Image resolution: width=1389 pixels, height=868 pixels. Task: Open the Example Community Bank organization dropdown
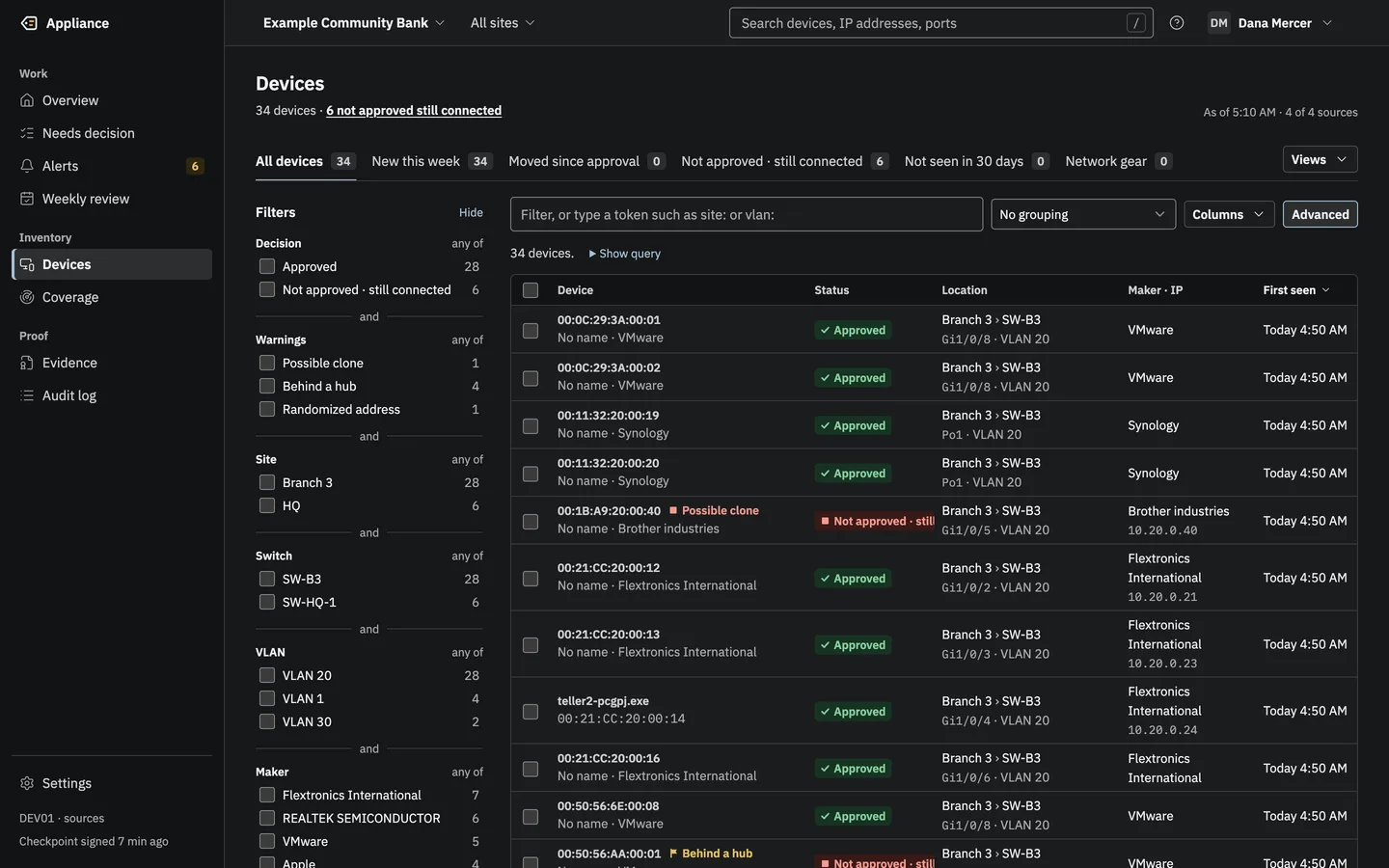click(354, 23)
